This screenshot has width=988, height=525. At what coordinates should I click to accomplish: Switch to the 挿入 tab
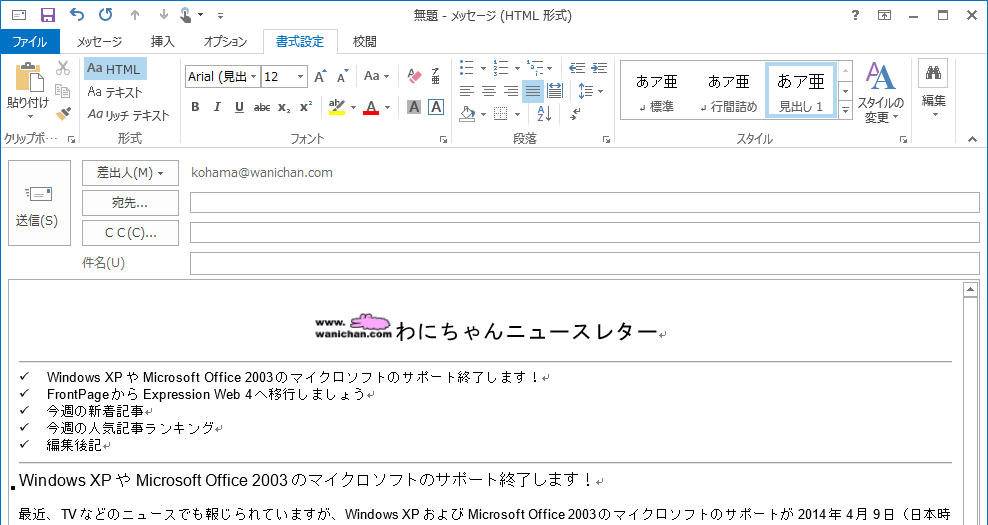pyautogui.click(x=163, y=42)
